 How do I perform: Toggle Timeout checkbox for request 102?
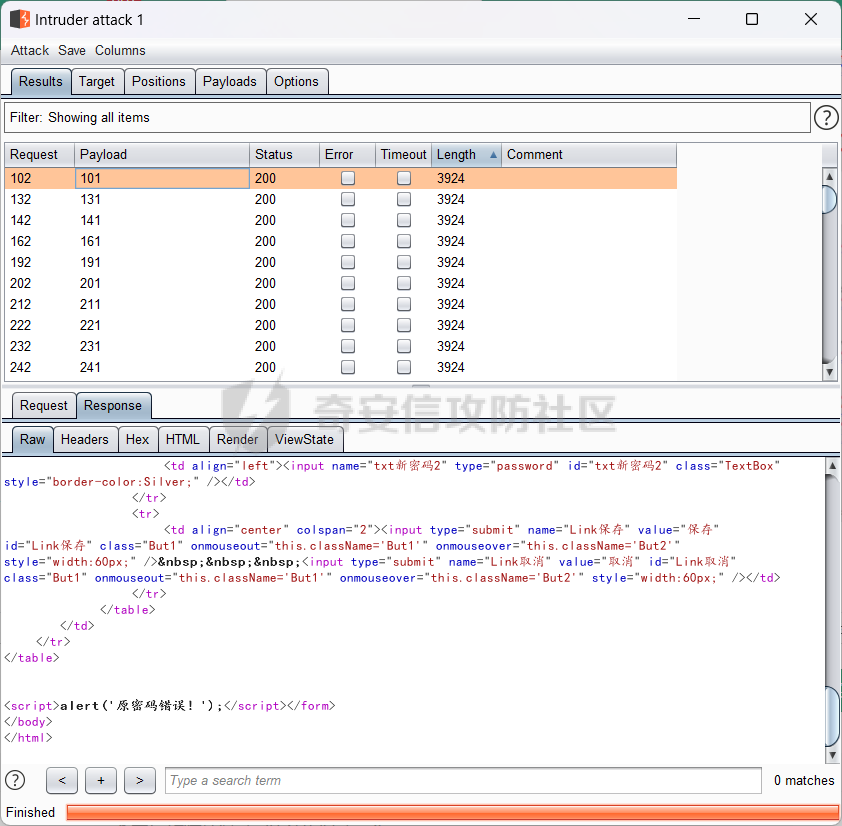point(404,178)
